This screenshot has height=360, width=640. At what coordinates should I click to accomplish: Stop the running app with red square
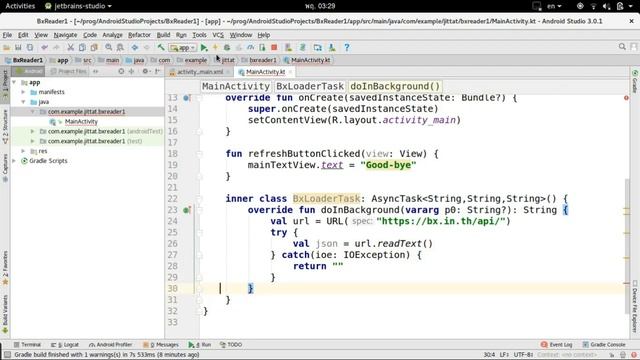tap(274, 48)
